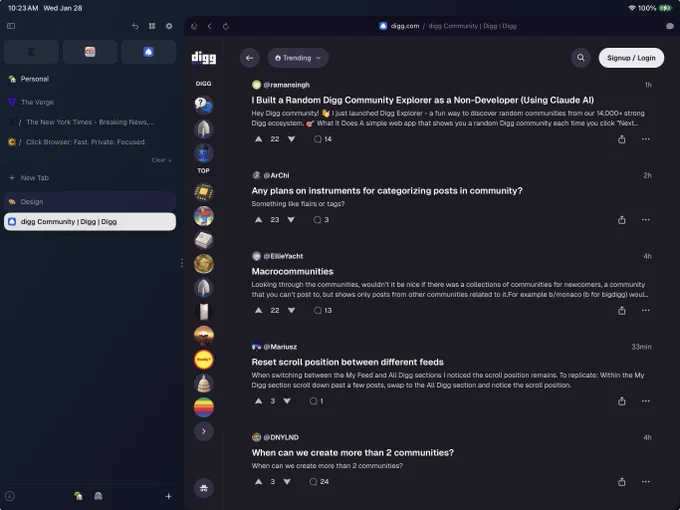
Task: Open the computer chip community icon
Action: [204, 192]
